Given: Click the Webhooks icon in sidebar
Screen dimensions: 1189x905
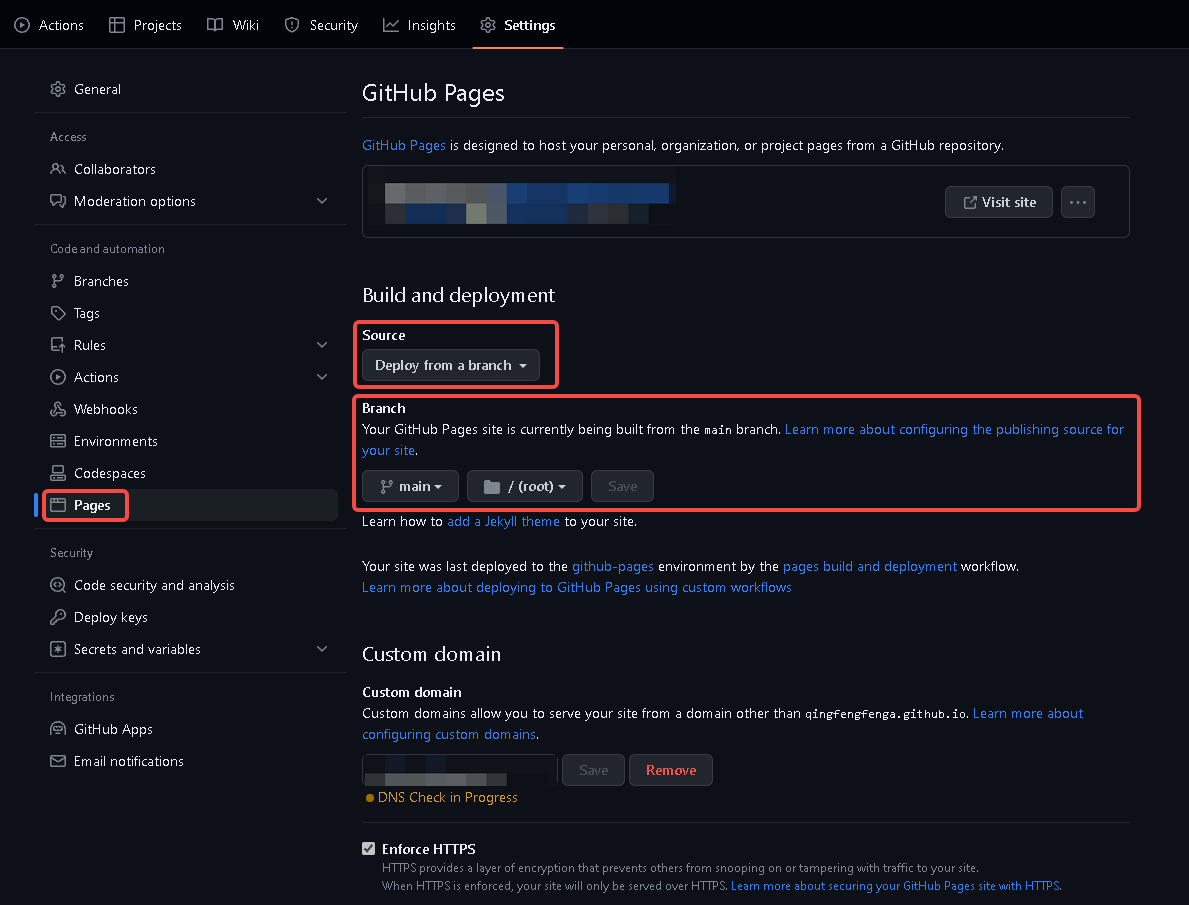Looking at the screenshot, I should (x=58, y=409).
